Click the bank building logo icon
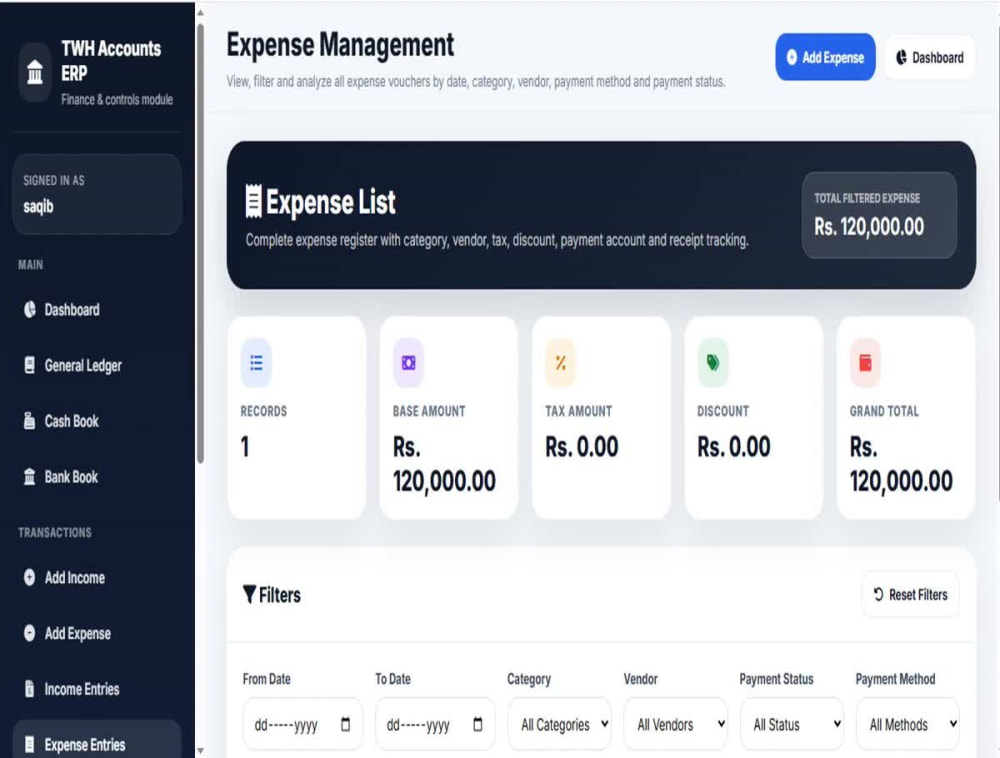 tap(35, 73)
